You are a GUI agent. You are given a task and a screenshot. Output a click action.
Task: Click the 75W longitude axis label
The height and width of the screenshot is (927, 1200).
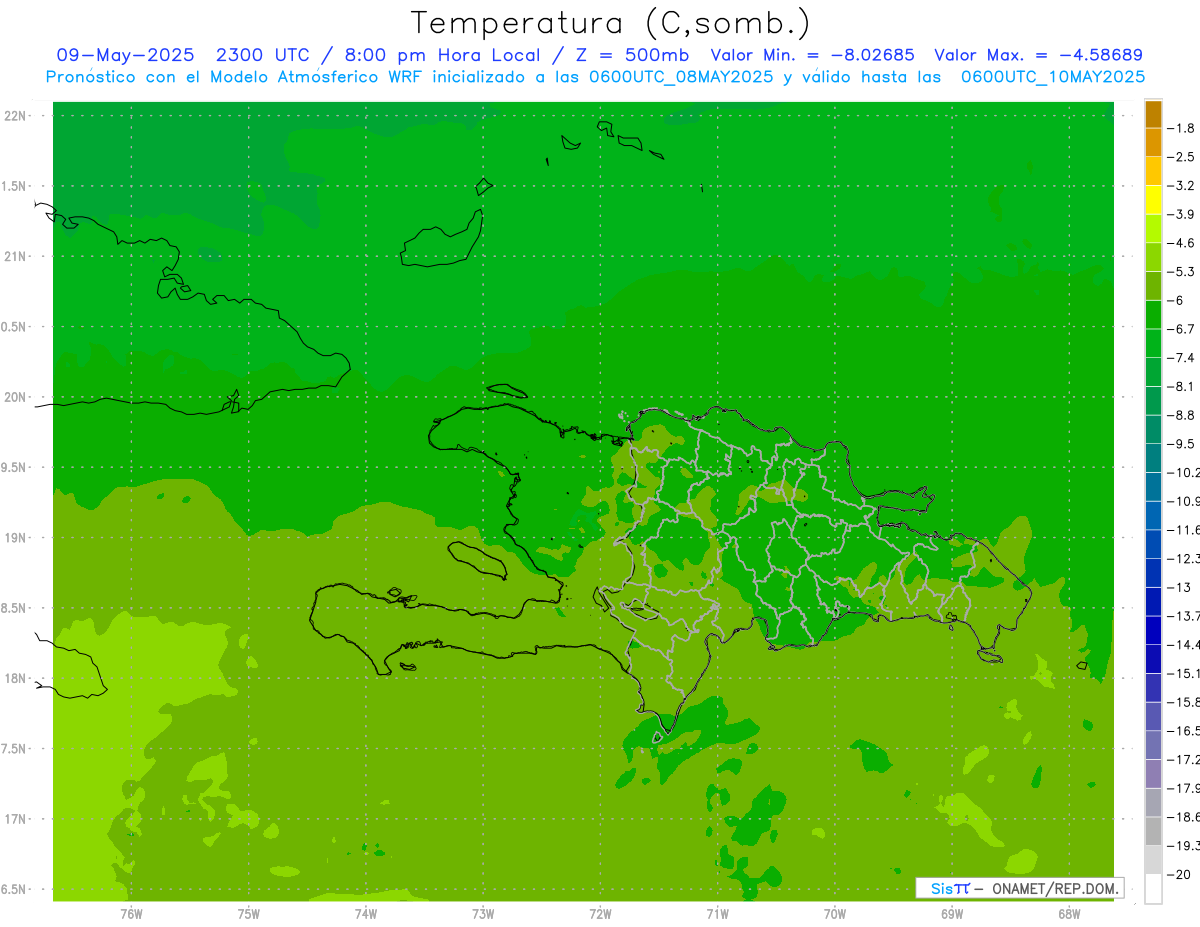[249, 914]
